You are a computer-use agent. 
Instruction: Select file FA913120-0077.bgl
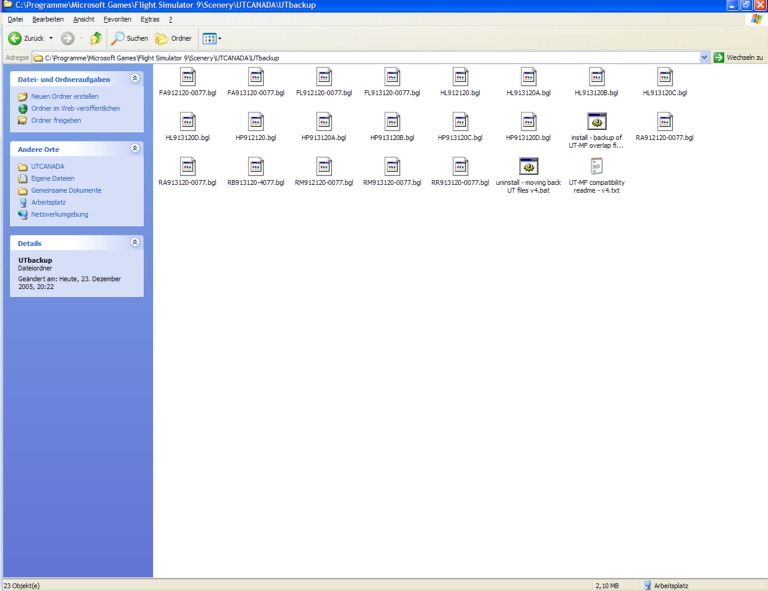coord(256,82)
